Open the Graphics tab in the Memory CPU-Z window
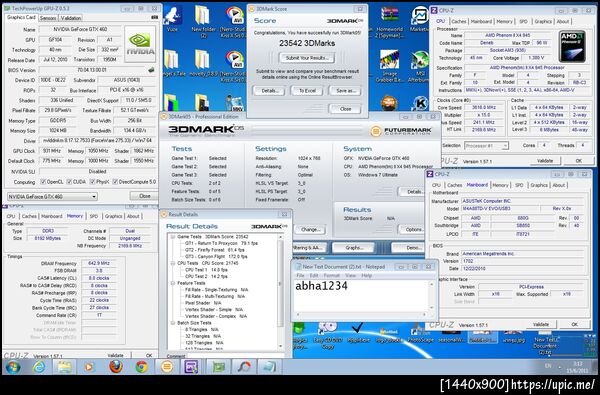The image size is (600, 395). (x=114, y=216)
